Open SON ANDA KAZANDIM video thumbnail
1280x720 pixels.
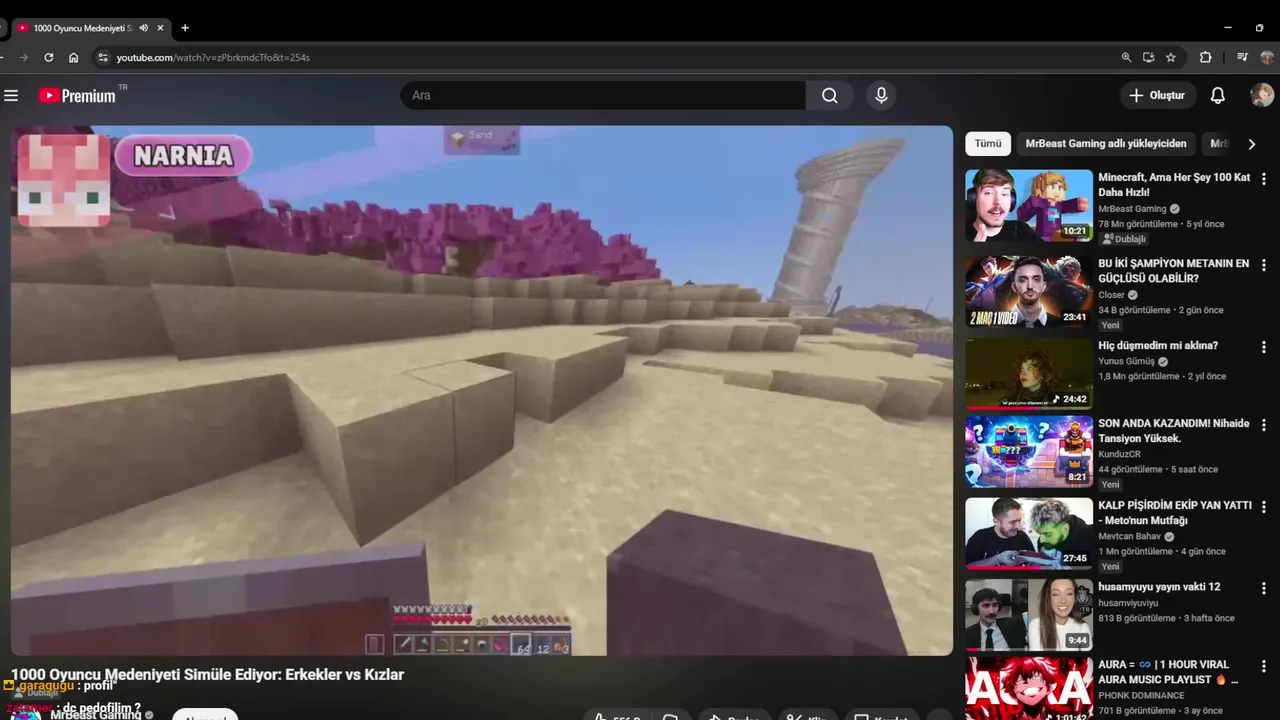tap(1029, 452)
